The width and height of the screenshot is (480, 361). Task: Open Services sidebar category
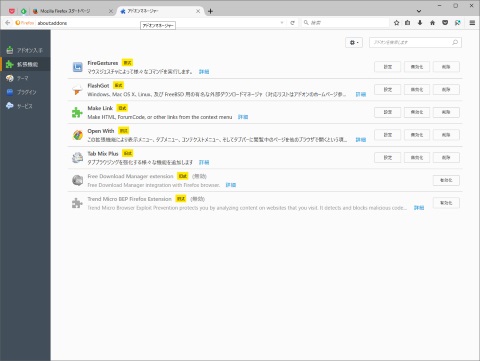pyautogui.click(x=25, y=106)
